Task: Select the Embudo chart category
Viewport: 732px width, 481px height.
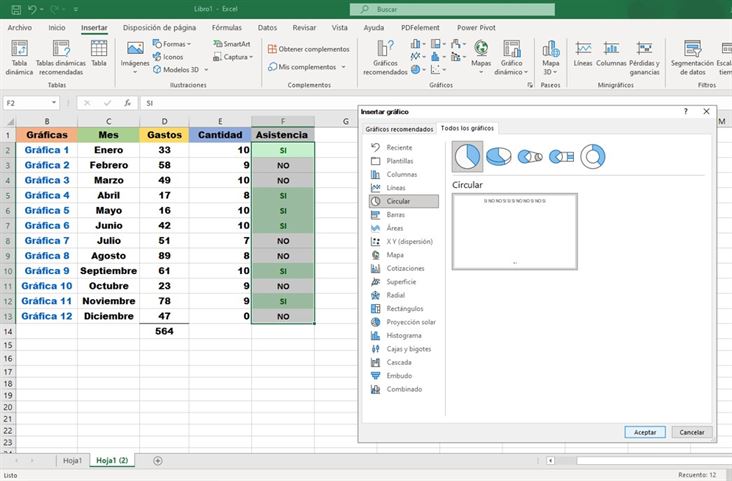Action: click(403, 375)
